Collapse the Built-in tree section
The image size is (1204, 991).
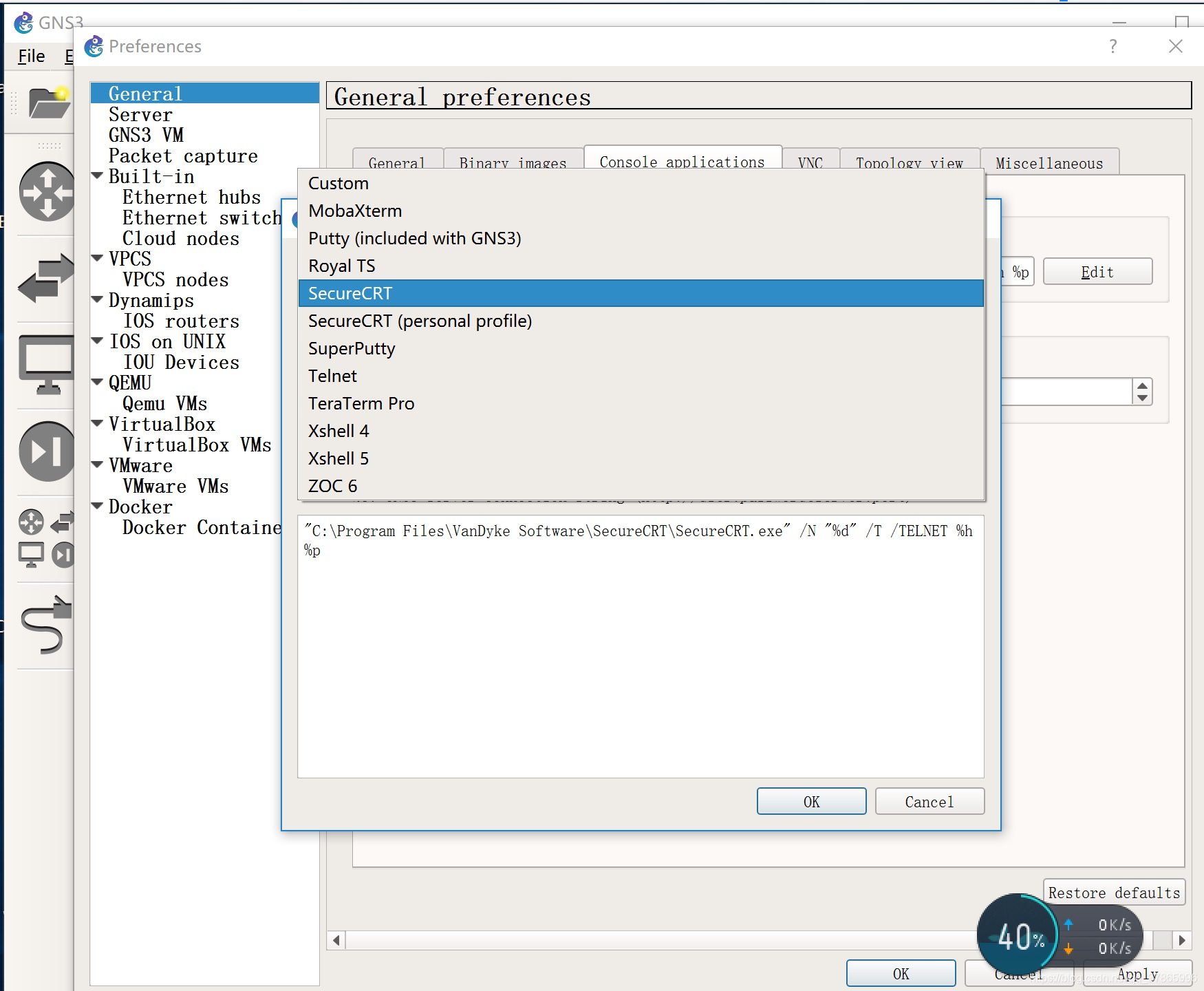click(98, 176)
